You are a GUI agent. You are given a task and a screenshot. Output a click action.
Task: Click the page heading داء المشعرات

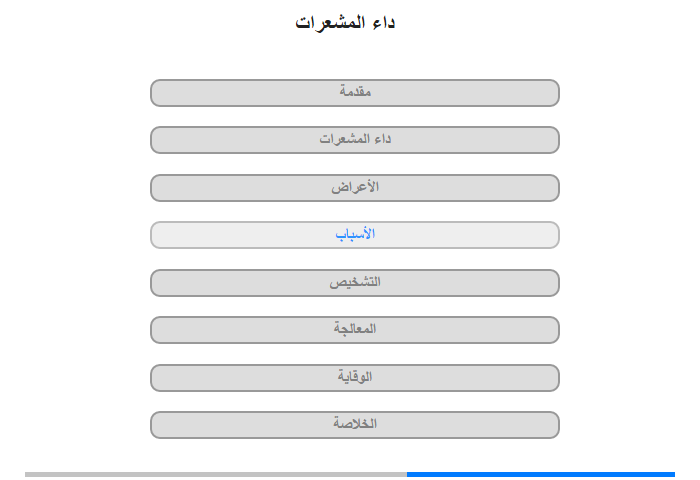click(345, 22)
